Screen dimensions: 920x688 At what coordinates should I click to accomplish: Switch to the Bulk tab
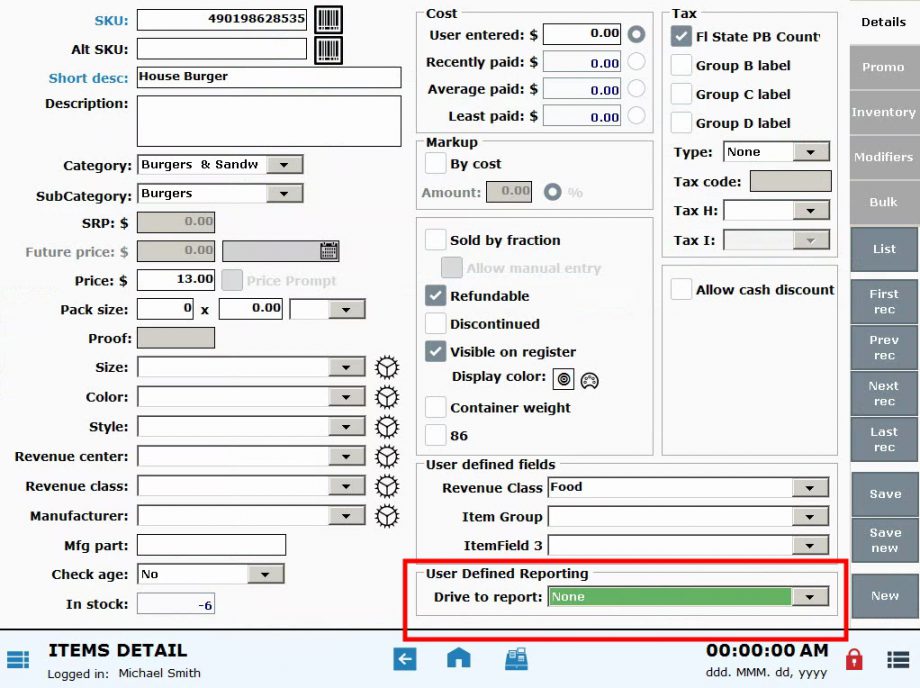pos(884,202)
